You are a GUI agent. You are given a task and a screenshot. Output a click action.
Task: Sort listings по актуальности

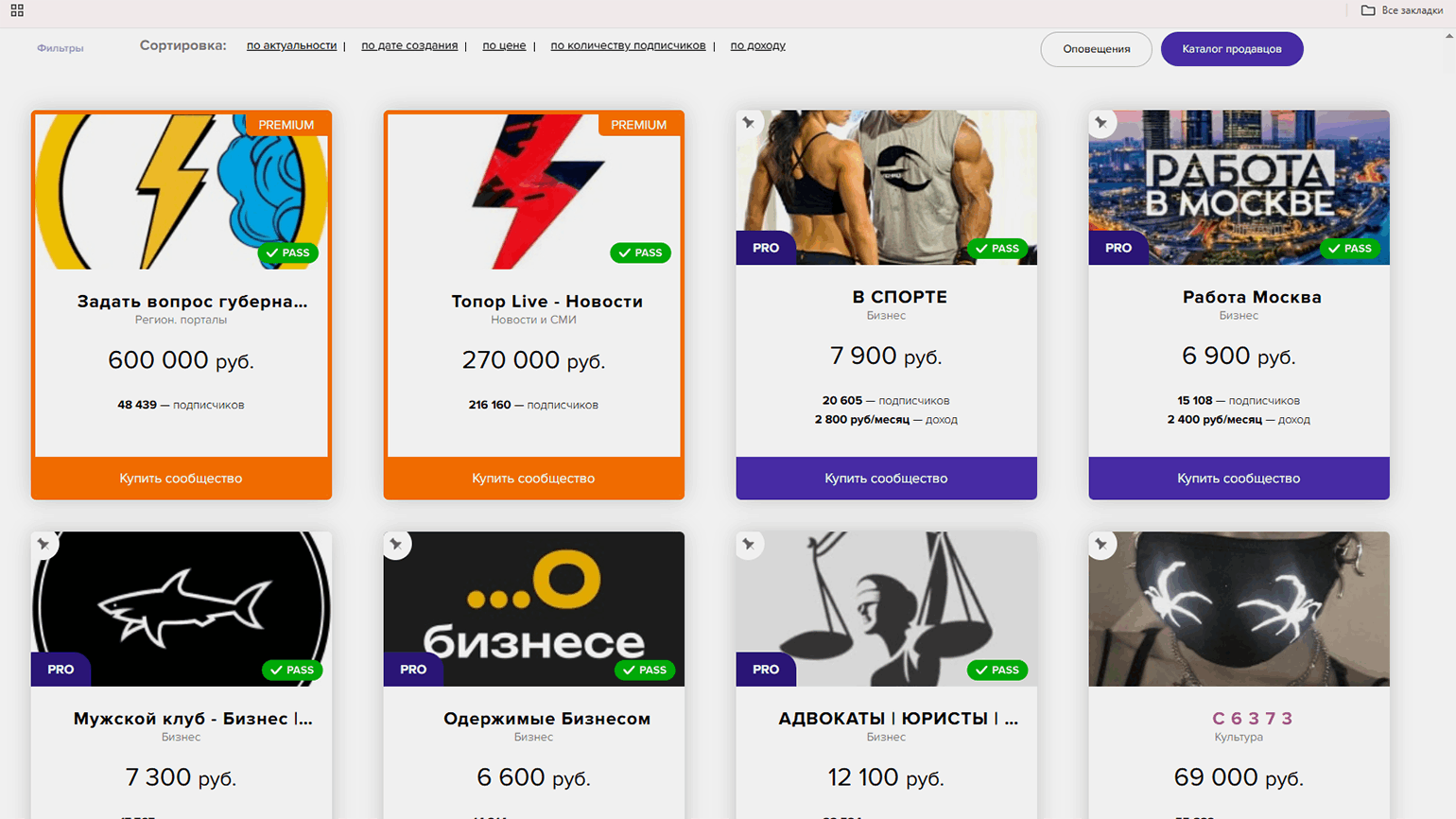point(291,45)
